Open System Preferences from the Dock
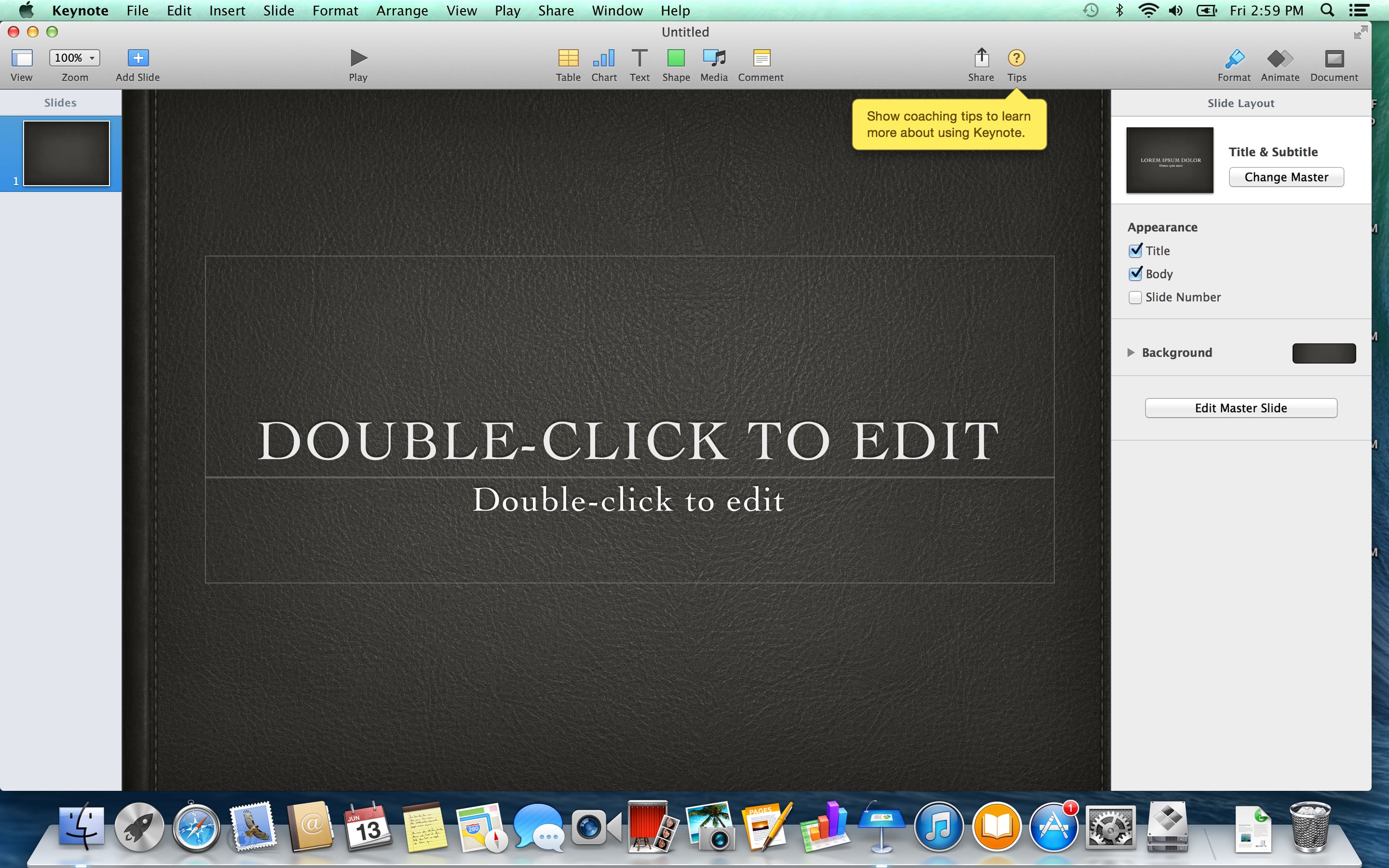This screenshot has width=1389, height=868. tap(1111, 827)
